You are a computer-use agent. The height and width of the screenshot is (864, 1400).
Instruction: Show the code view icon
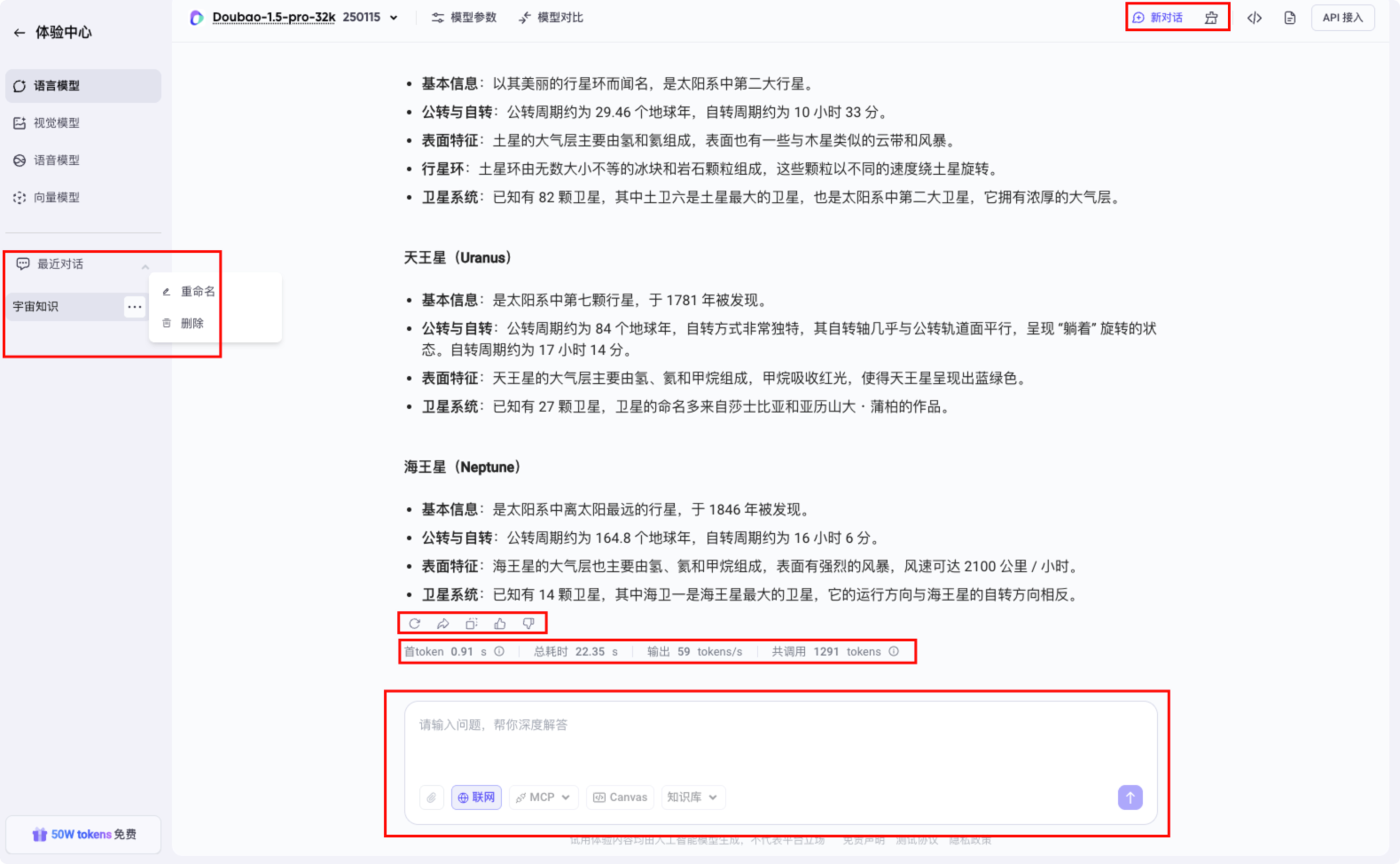click(x=1255, y=18)
